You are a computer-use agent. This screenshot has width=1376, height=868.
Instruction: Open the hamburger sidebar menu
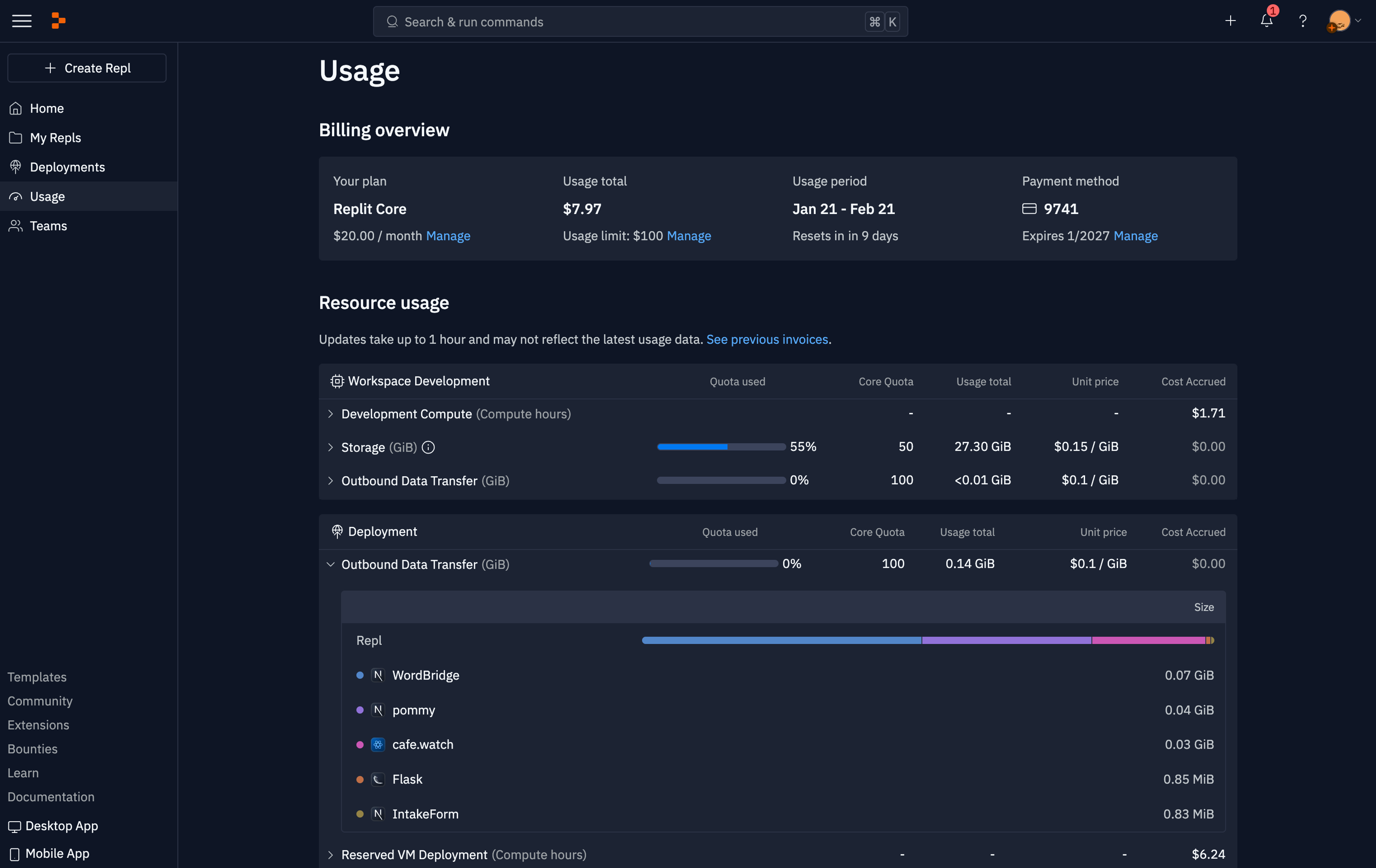coord(22,21)
